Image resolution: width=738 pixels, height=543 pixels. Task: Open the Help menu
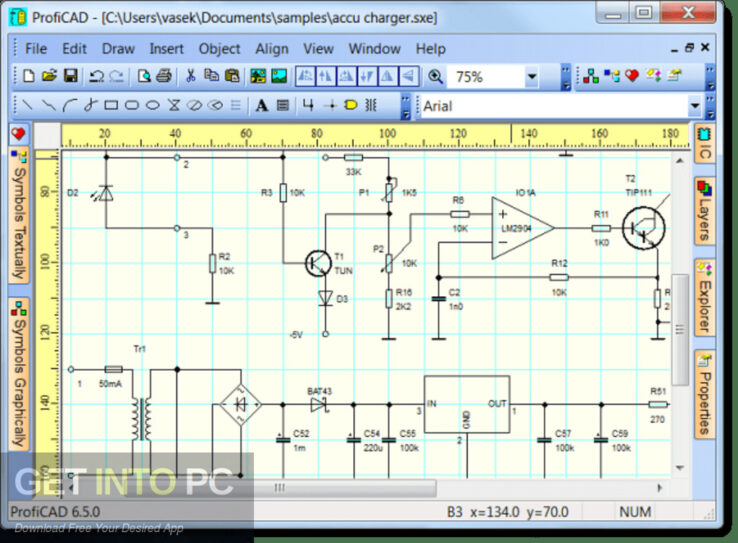click(430, 48)
